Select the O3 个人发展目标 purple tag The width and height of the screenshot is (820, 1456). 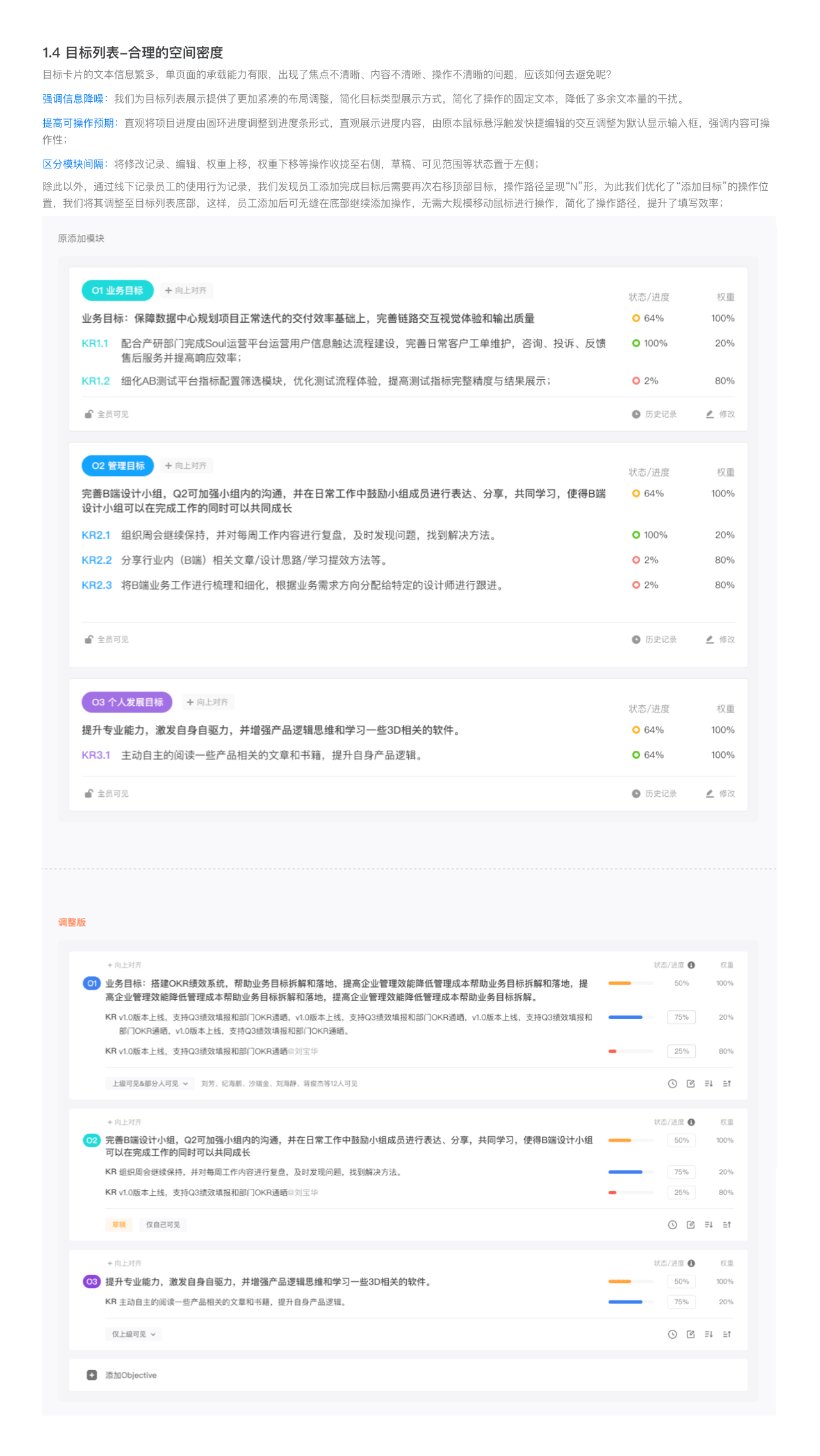click(127, 702)
